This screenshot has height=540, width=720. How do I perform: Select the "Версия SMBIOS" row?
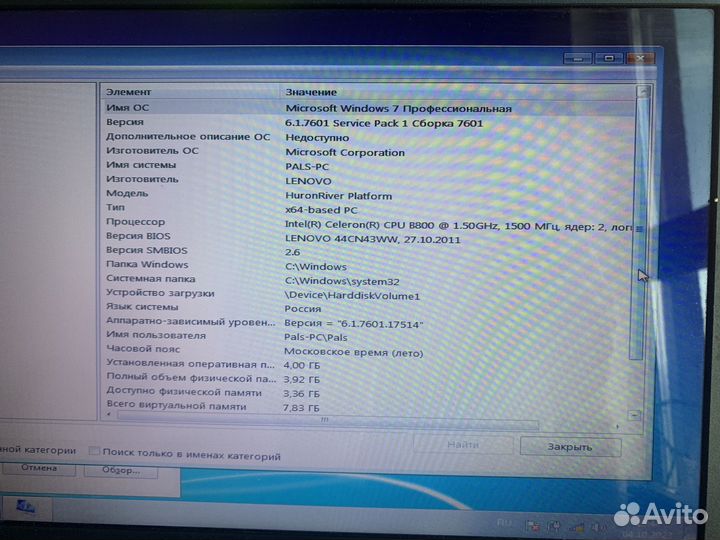coord(369,251)
